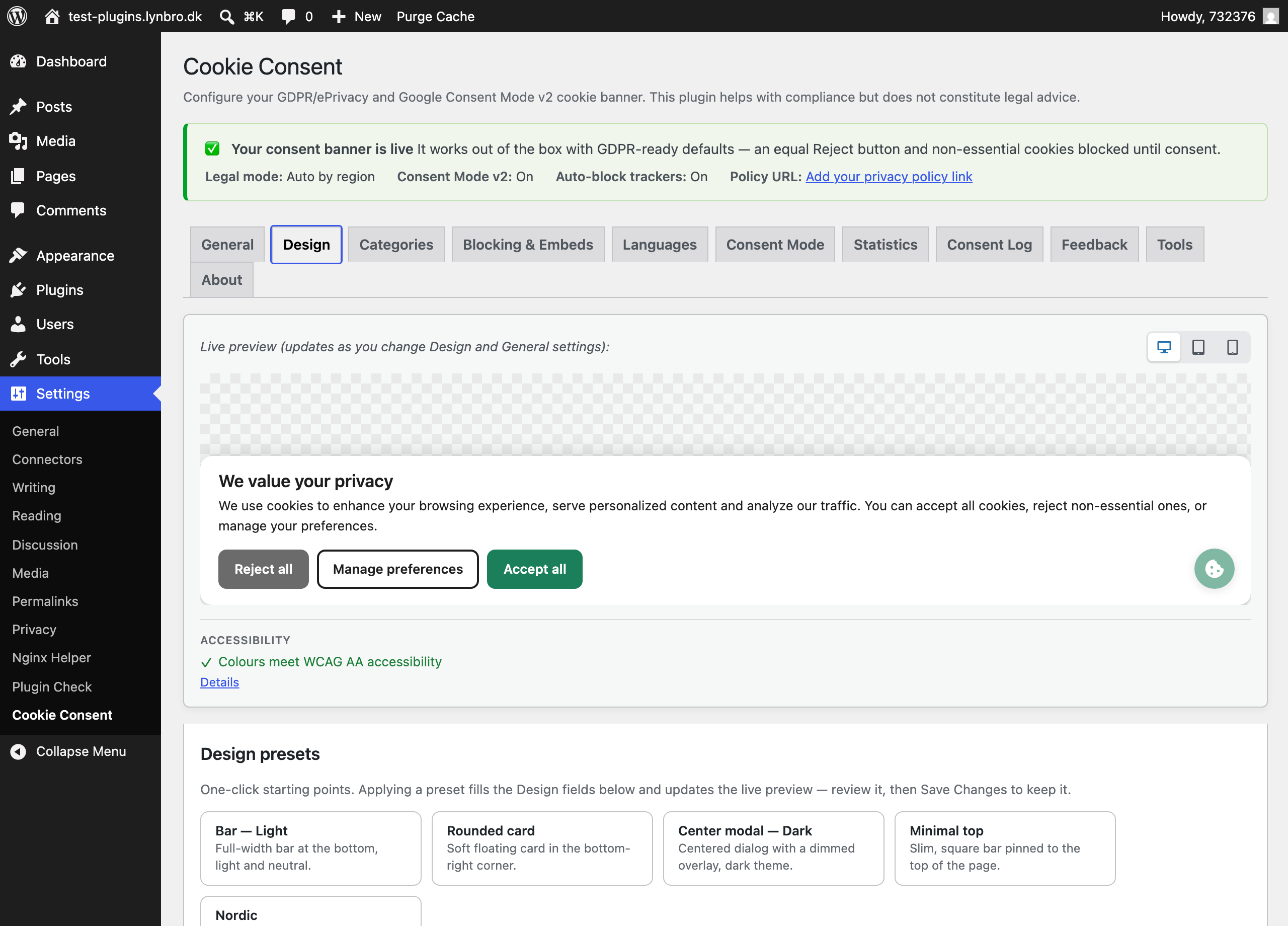Screen dimensions: 1288x926
Task: Switch preview to mobile view
Action: pos(1232,347)
